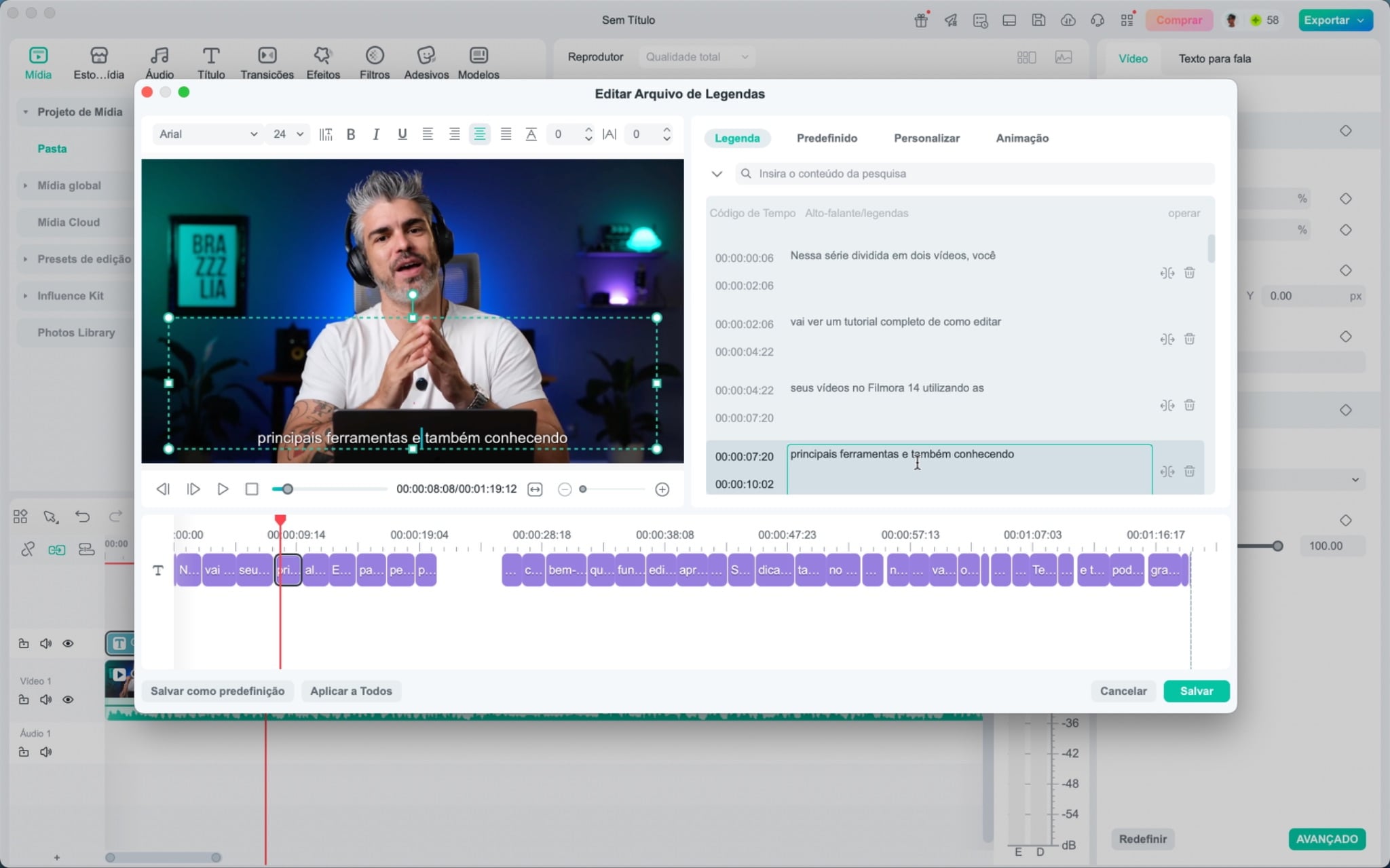Click the Cancelar button

[1123, 691]
